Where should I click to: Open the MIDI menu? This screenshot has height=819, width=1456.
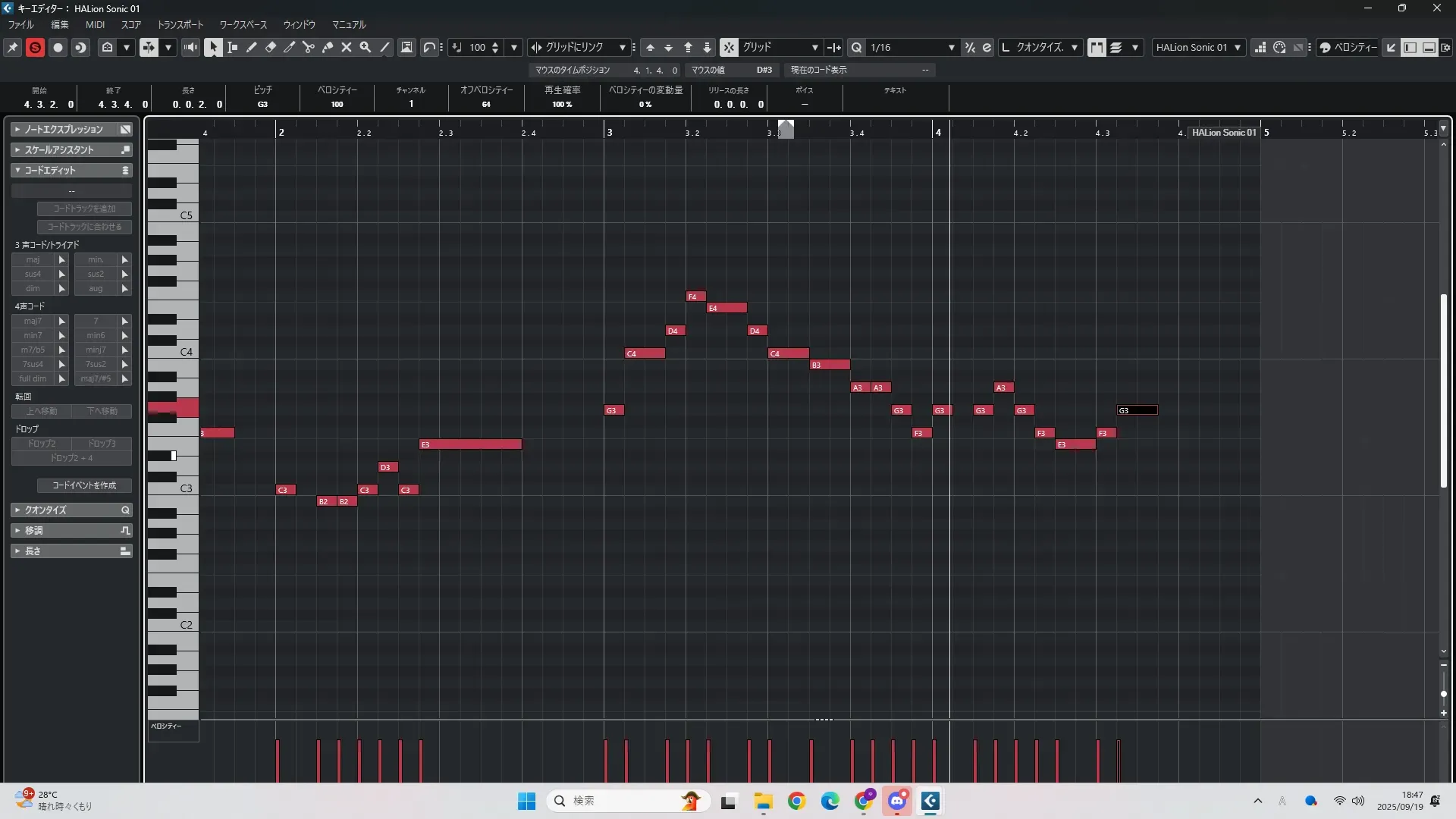95,24
